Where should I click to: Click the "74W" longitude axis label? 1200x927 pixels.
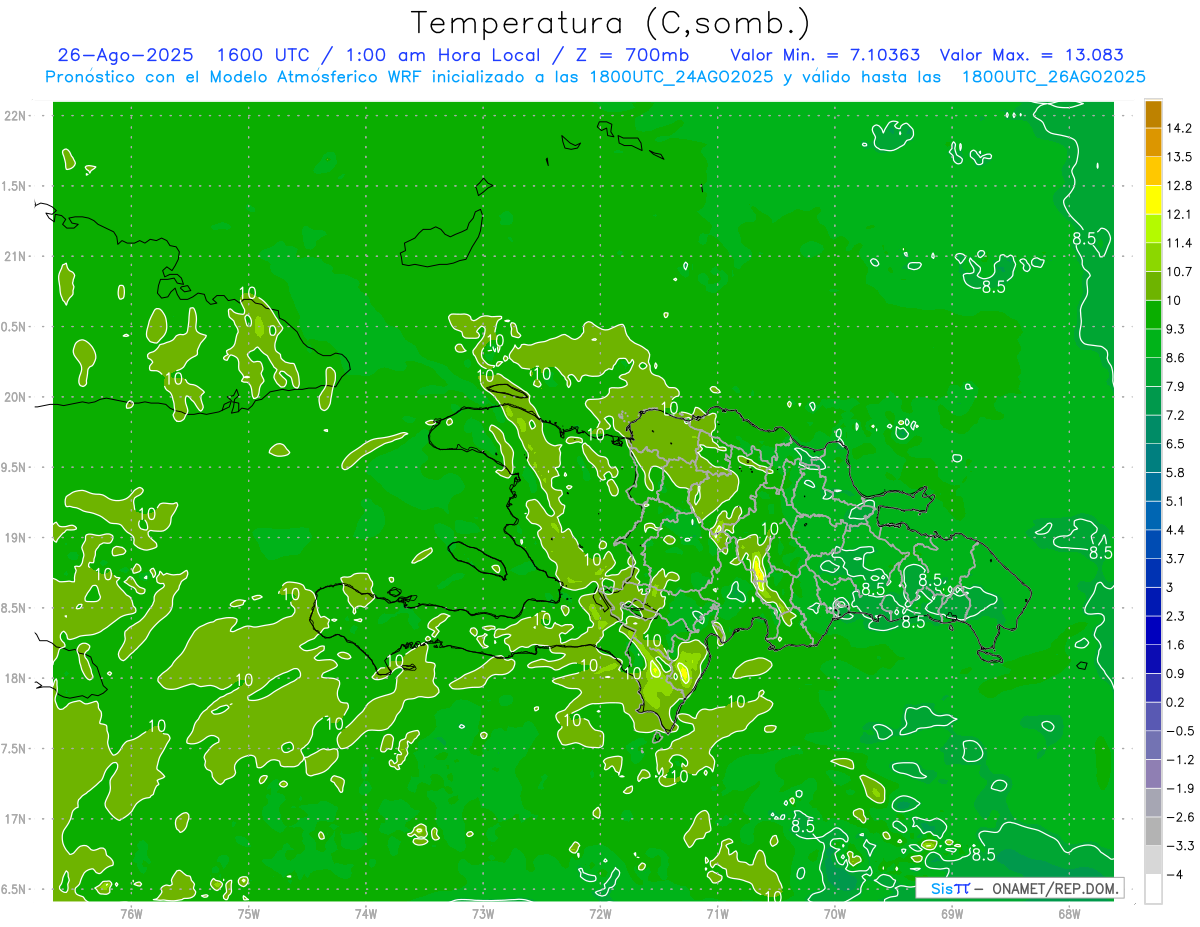click(x=366, y=913)
